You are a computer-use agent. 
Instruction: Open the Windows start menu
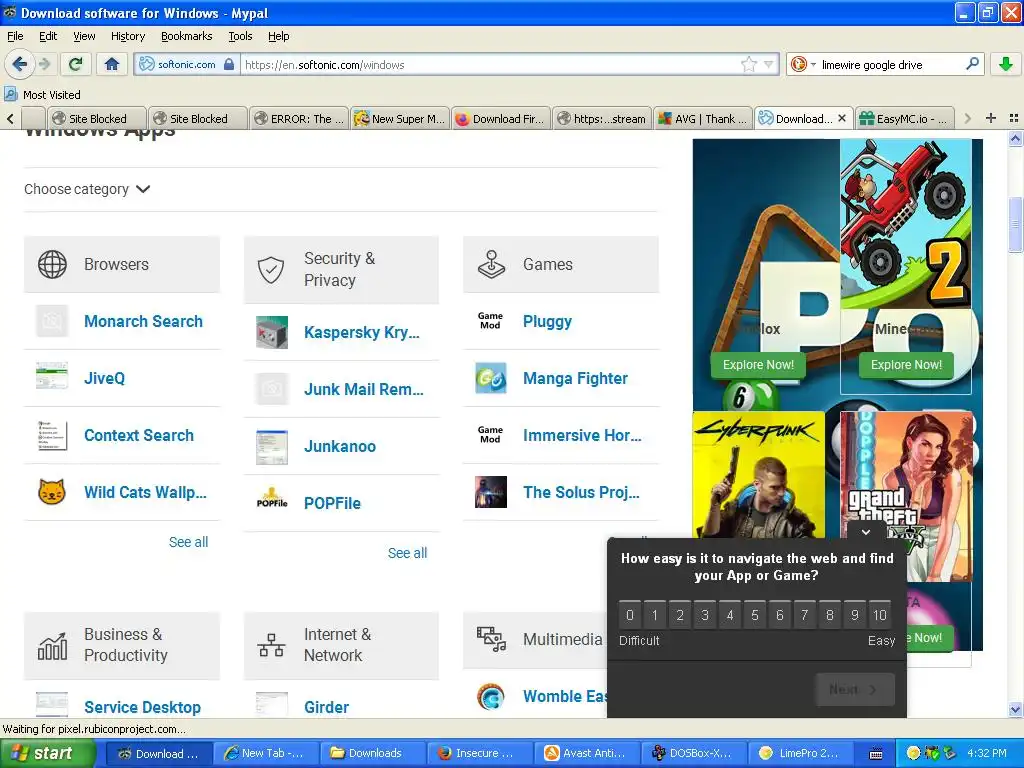(47, 753)
